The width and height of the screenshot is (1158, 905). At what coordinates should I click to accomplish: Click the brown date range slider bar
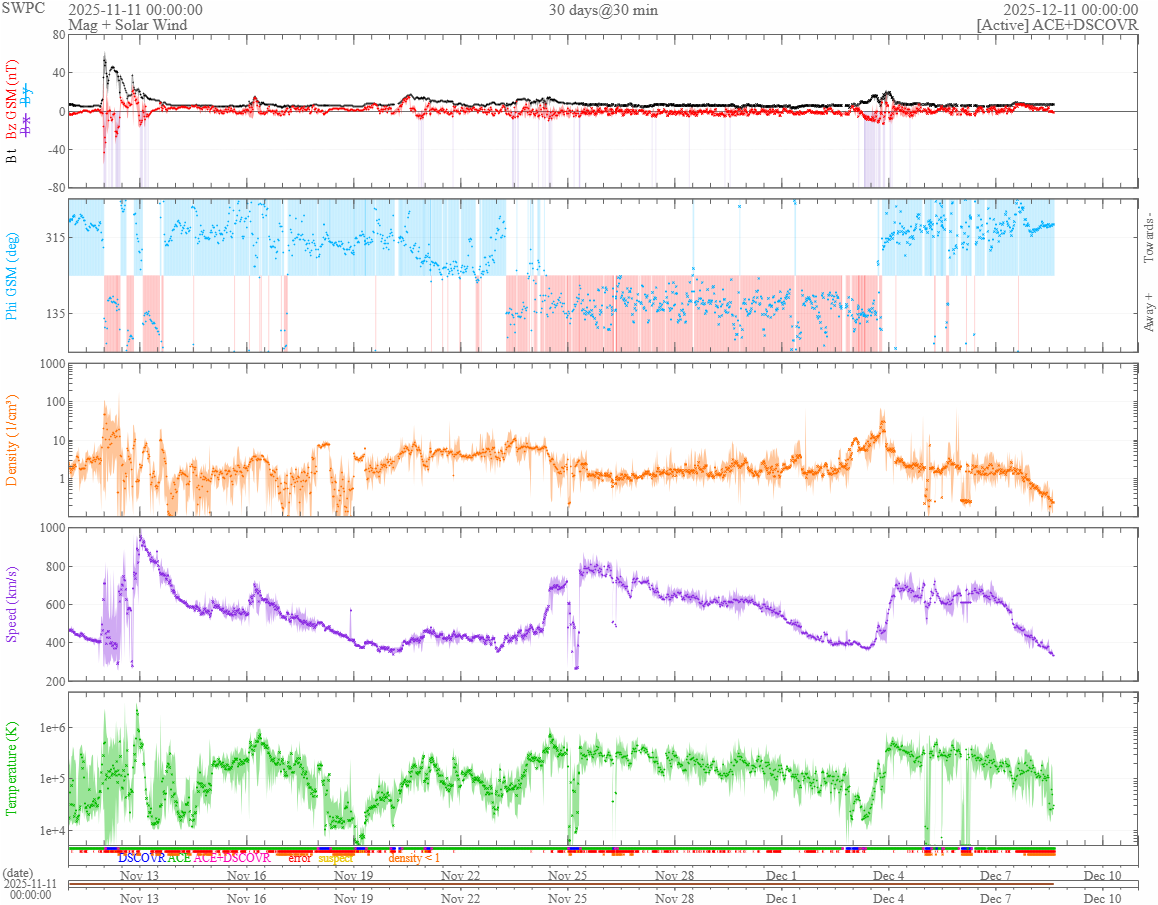click(561, 884)
